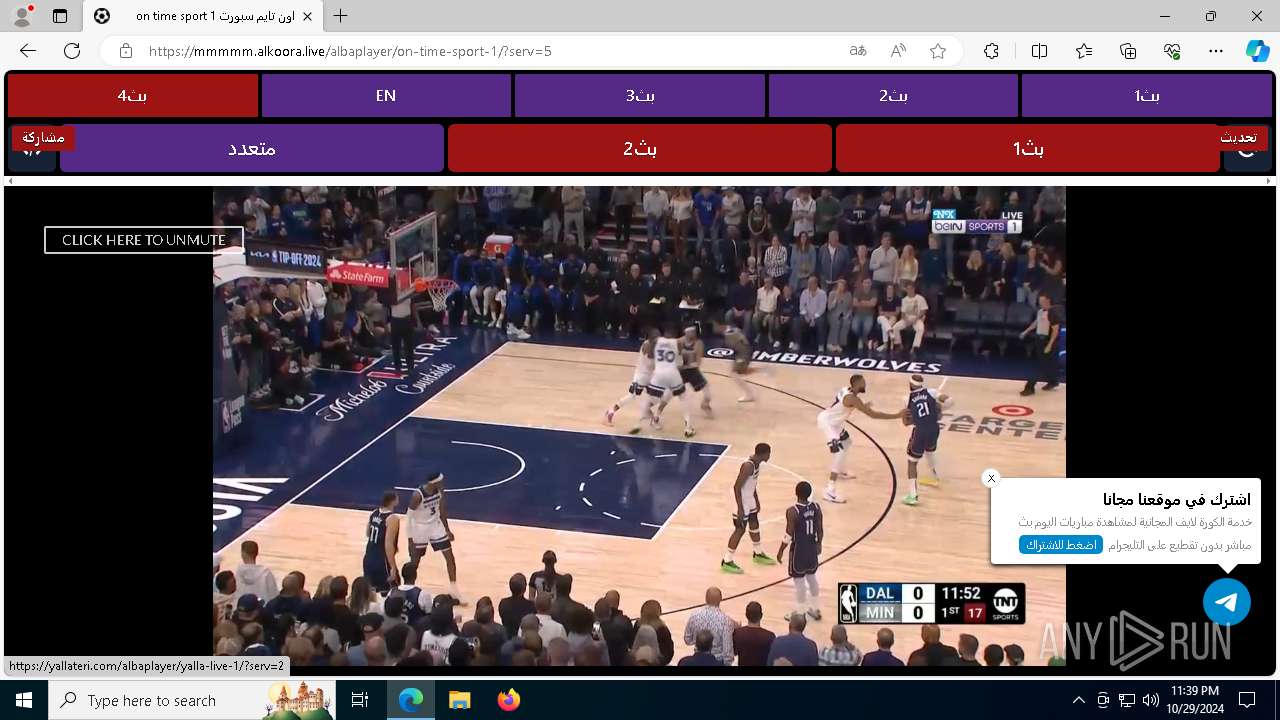Switch to the top purple بث2 server tab
The image size is (1280, 720).
(x=893, y=96)
